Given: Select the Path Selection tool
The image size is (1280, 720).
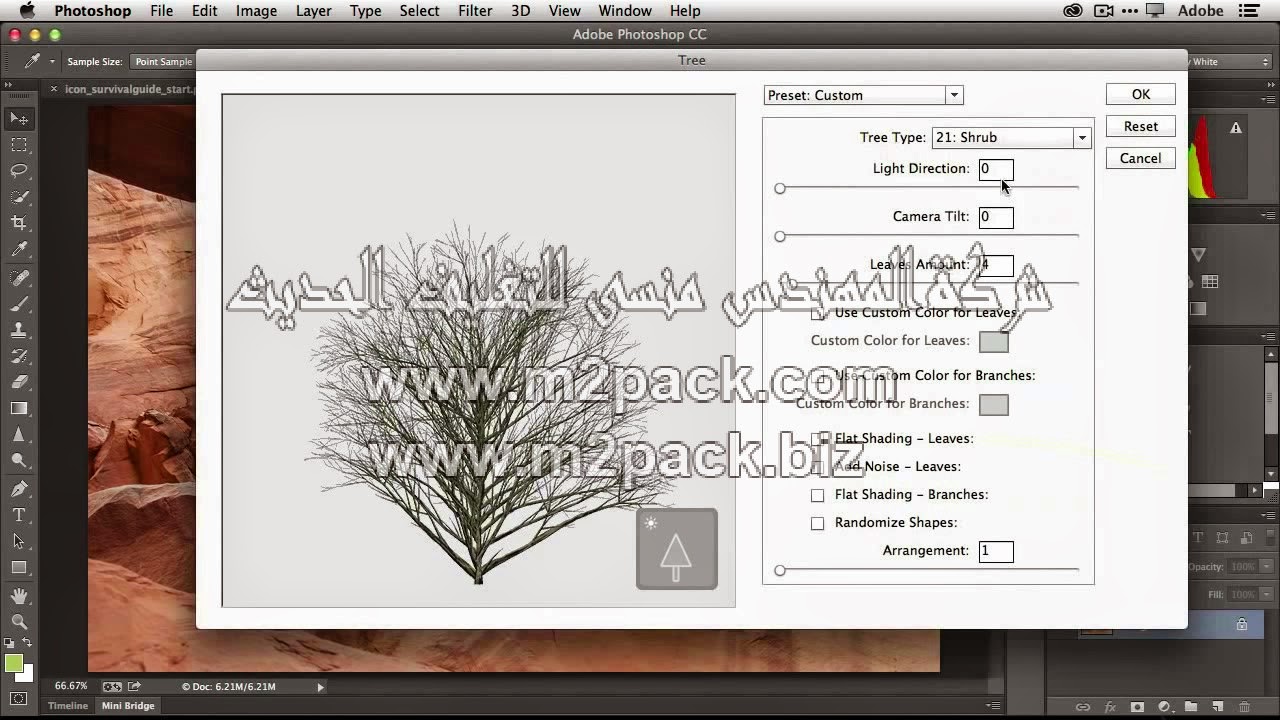Looking at the screenshot, I should point(19,541).
